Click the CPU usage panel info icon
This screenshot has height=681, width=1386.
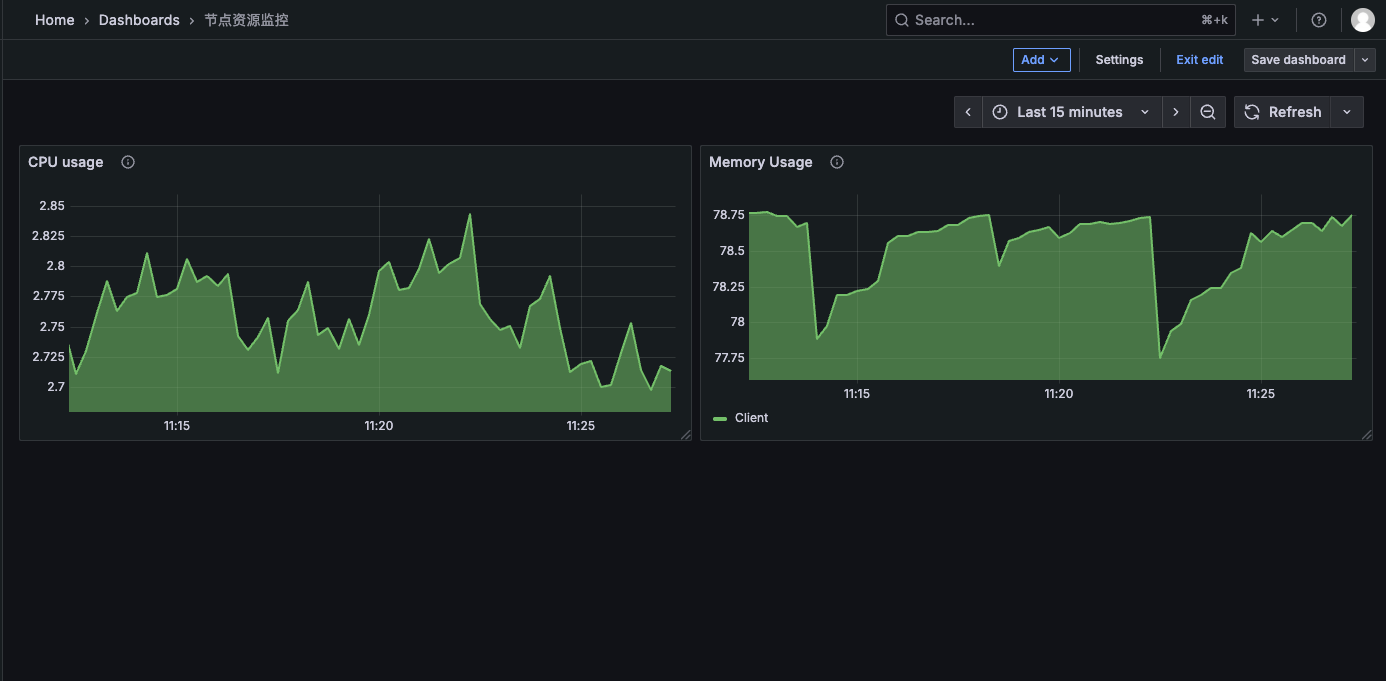click(127, 161)
